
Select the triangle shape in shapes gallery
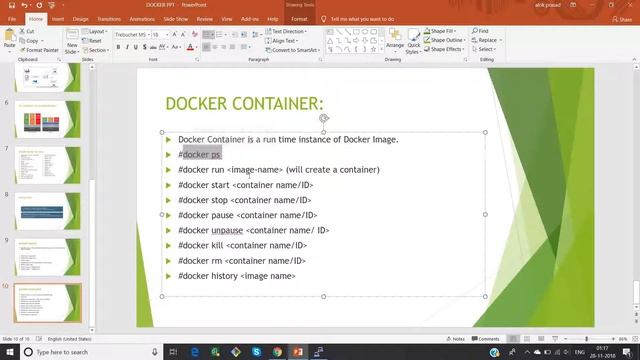coord(330,40)
